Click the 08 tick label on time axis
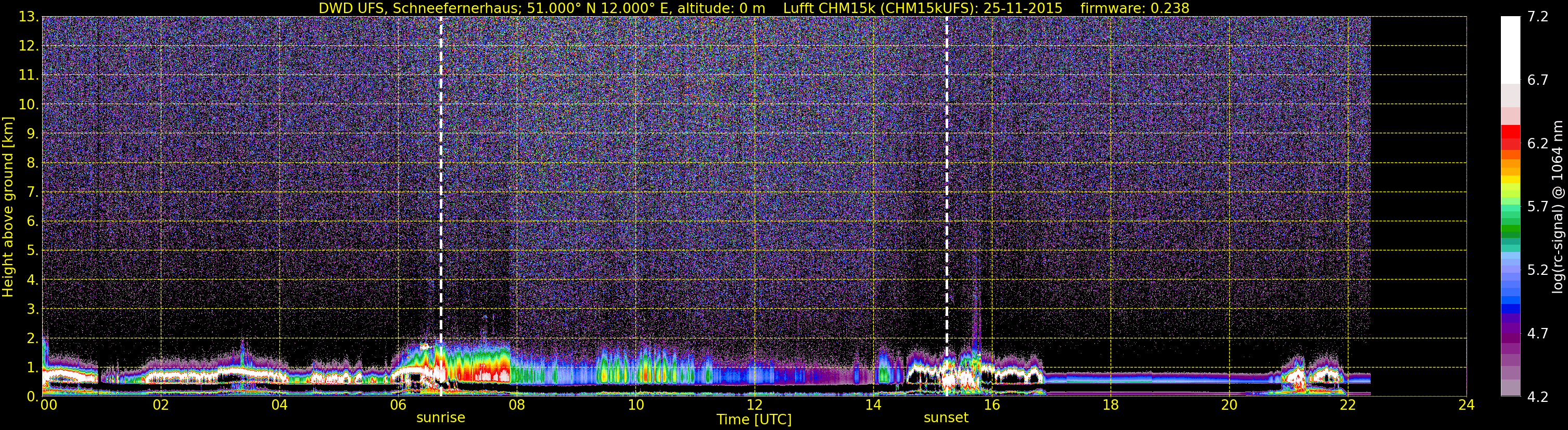 [516, 406]
